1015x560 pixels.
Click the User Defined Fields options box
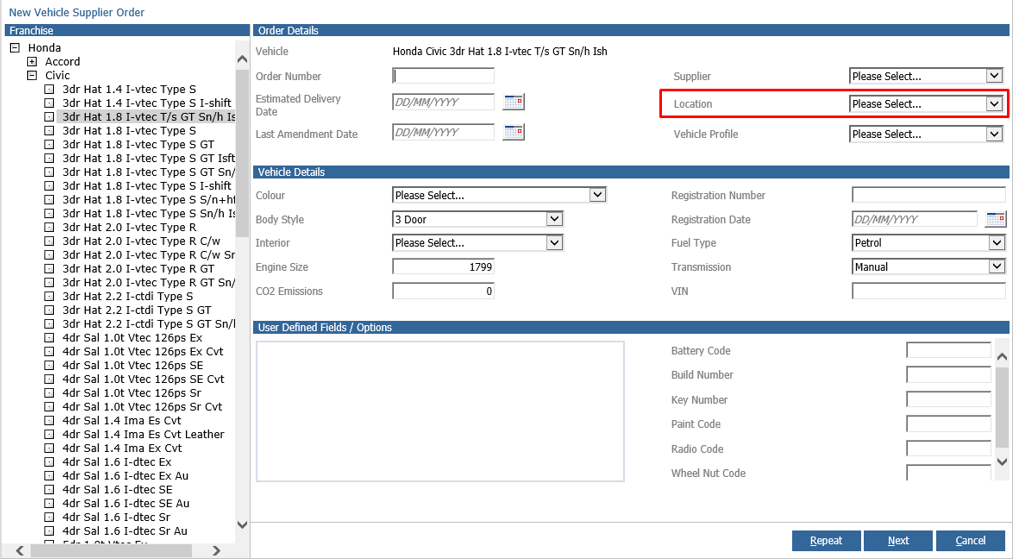tap(440, 411)
